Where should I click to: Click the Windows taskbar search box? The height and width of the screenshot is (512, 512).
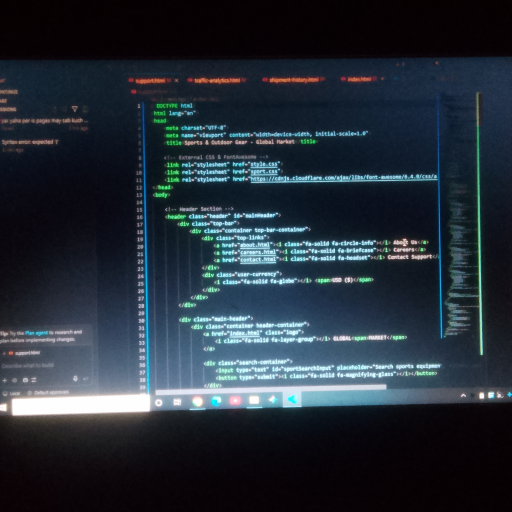[x=80, y=405]
